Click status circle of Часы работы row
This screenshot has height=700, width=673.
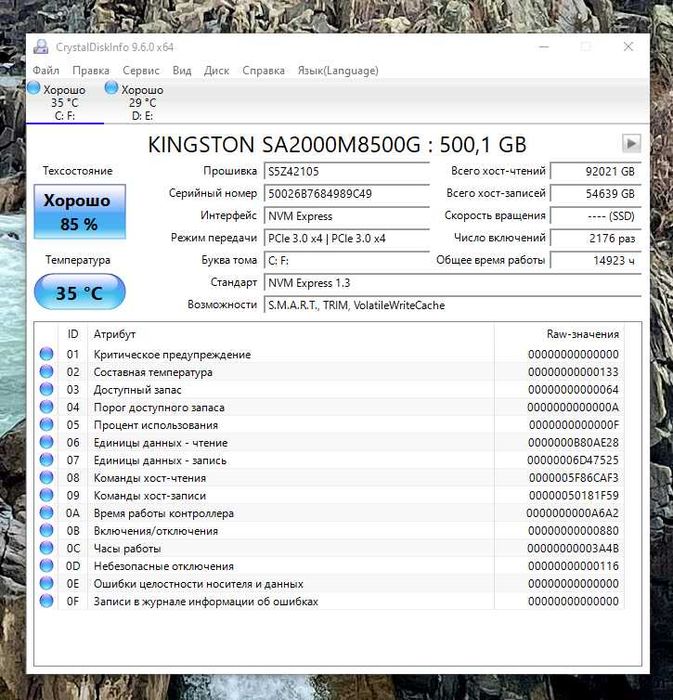(x=46, y=548)
